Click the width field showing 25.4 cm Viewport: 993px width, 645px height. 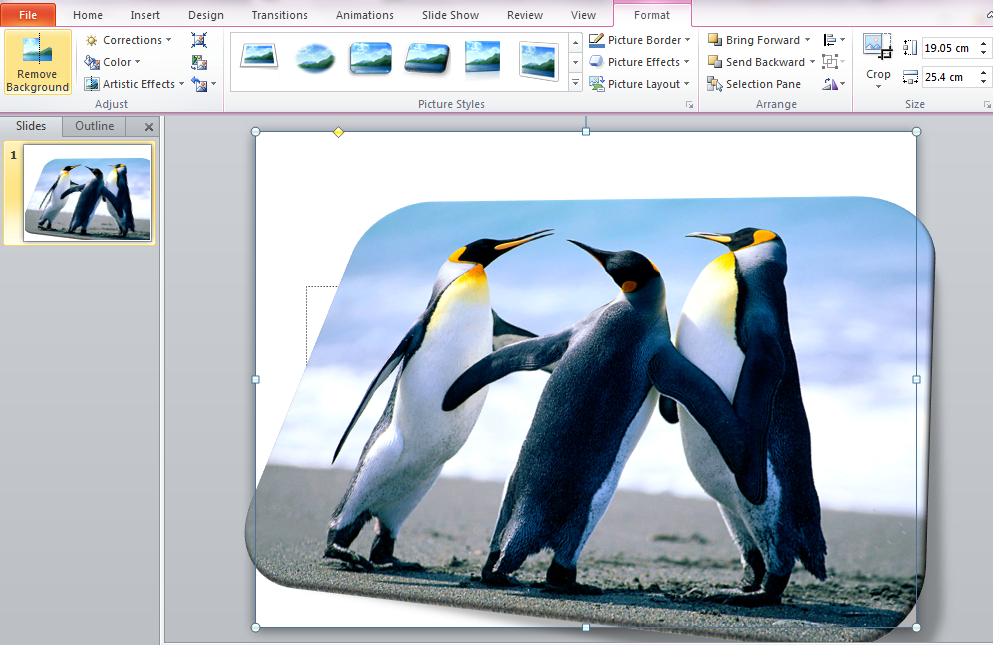(x=946, y=77)
